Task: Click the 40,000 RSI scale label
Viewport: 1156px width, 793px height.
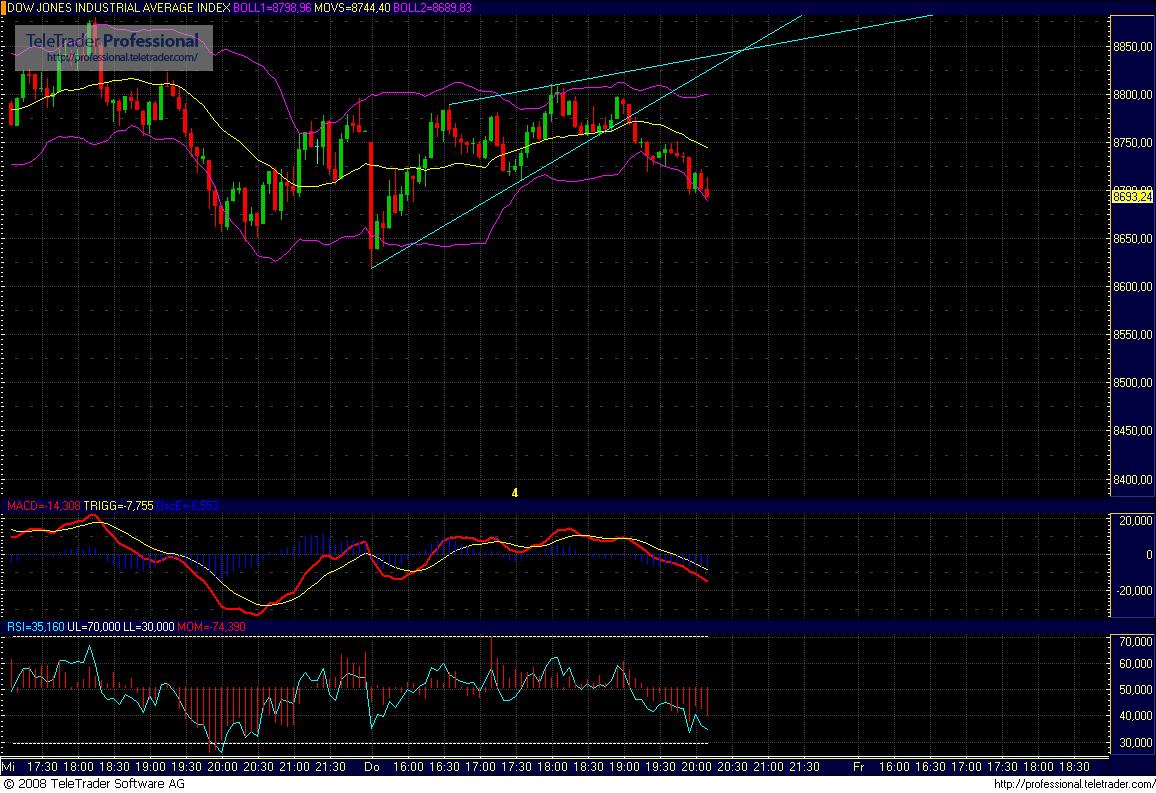Action: click(1135, 716)
